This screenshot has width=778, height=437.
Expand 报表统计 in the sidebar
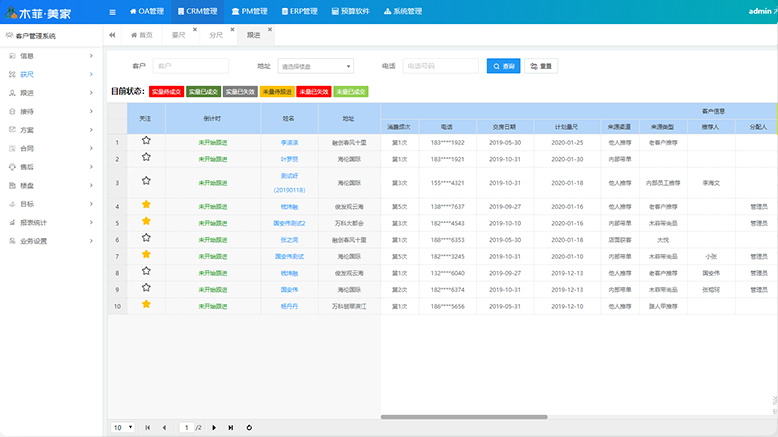[x=50, y=222]
